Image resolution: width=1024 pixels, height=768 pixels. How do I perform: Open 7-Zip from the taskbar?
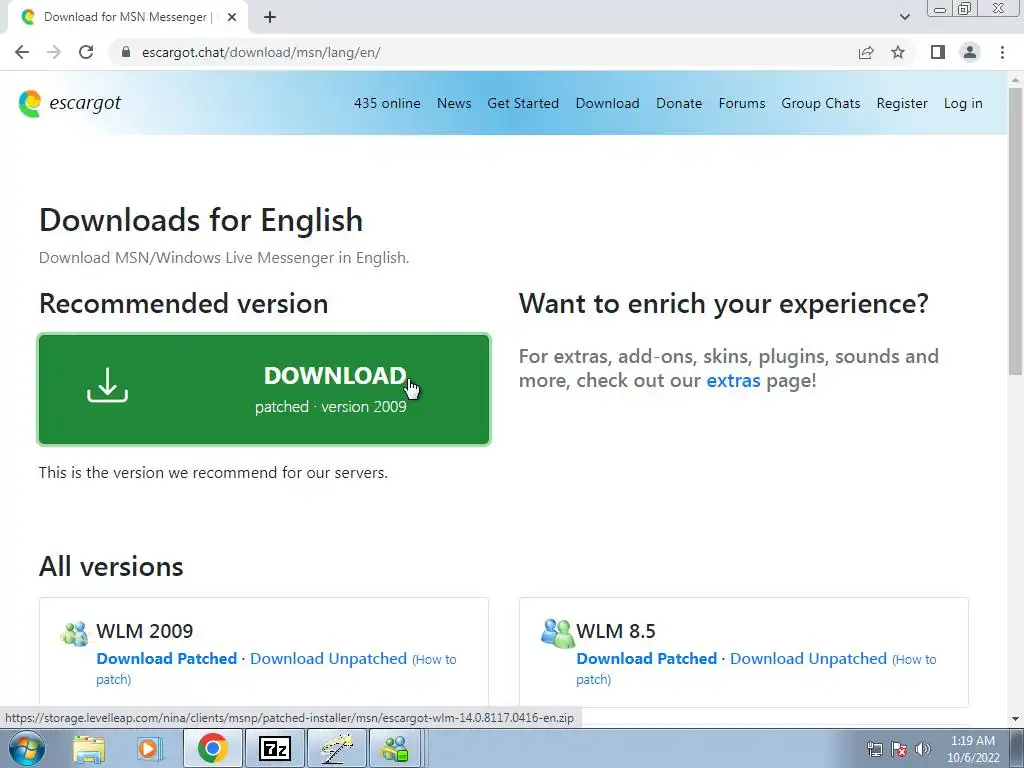(274, 748)
